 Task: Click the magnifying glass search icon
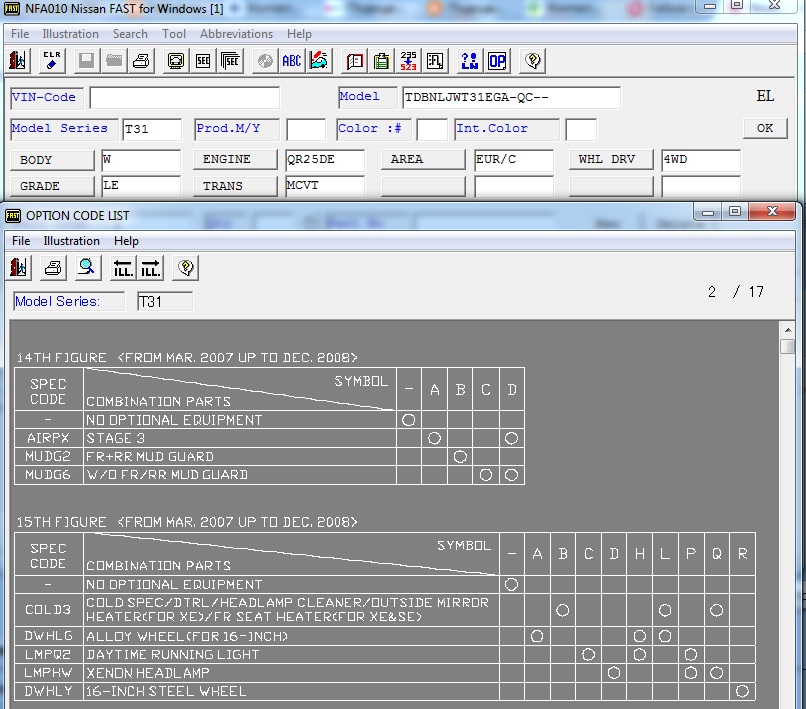click(87, 267)
